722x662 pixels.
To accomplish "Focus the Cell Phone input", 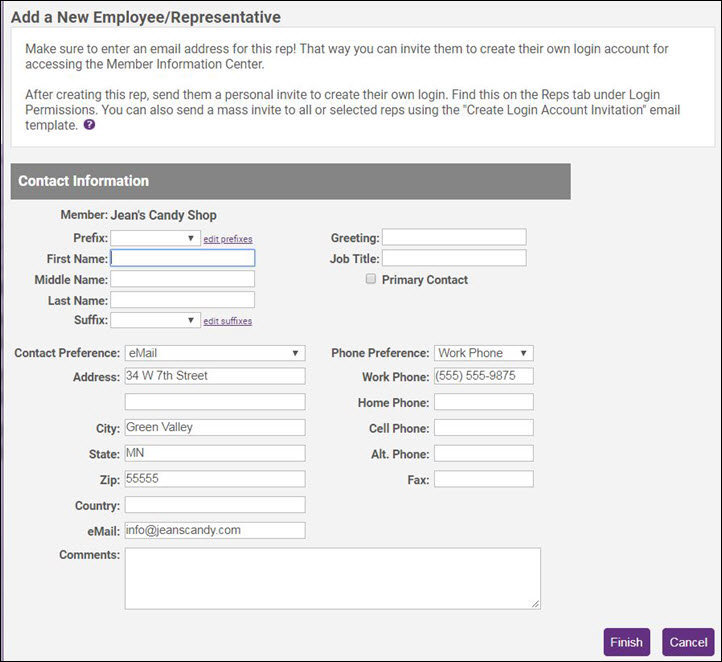I will tap(483, 428).
